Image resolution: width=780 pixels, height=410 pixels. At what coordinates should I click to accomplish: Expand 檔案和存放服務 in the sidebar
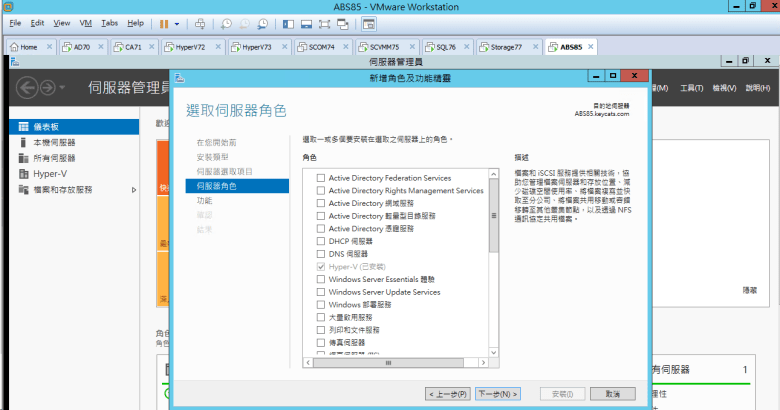pyautogui.click(x=134, y=189)
